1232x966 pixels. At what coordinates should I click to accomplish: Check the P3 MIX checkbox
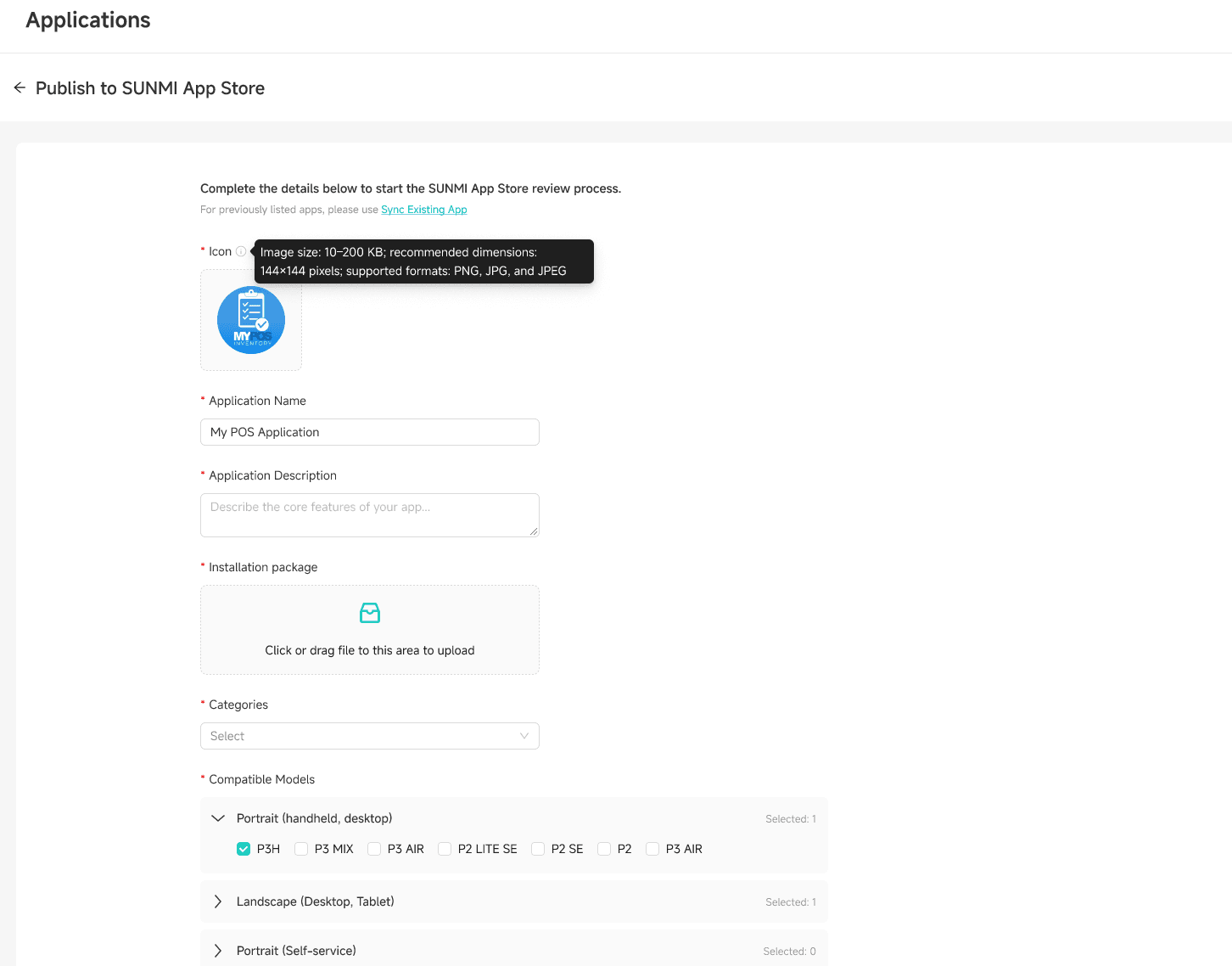301,849
